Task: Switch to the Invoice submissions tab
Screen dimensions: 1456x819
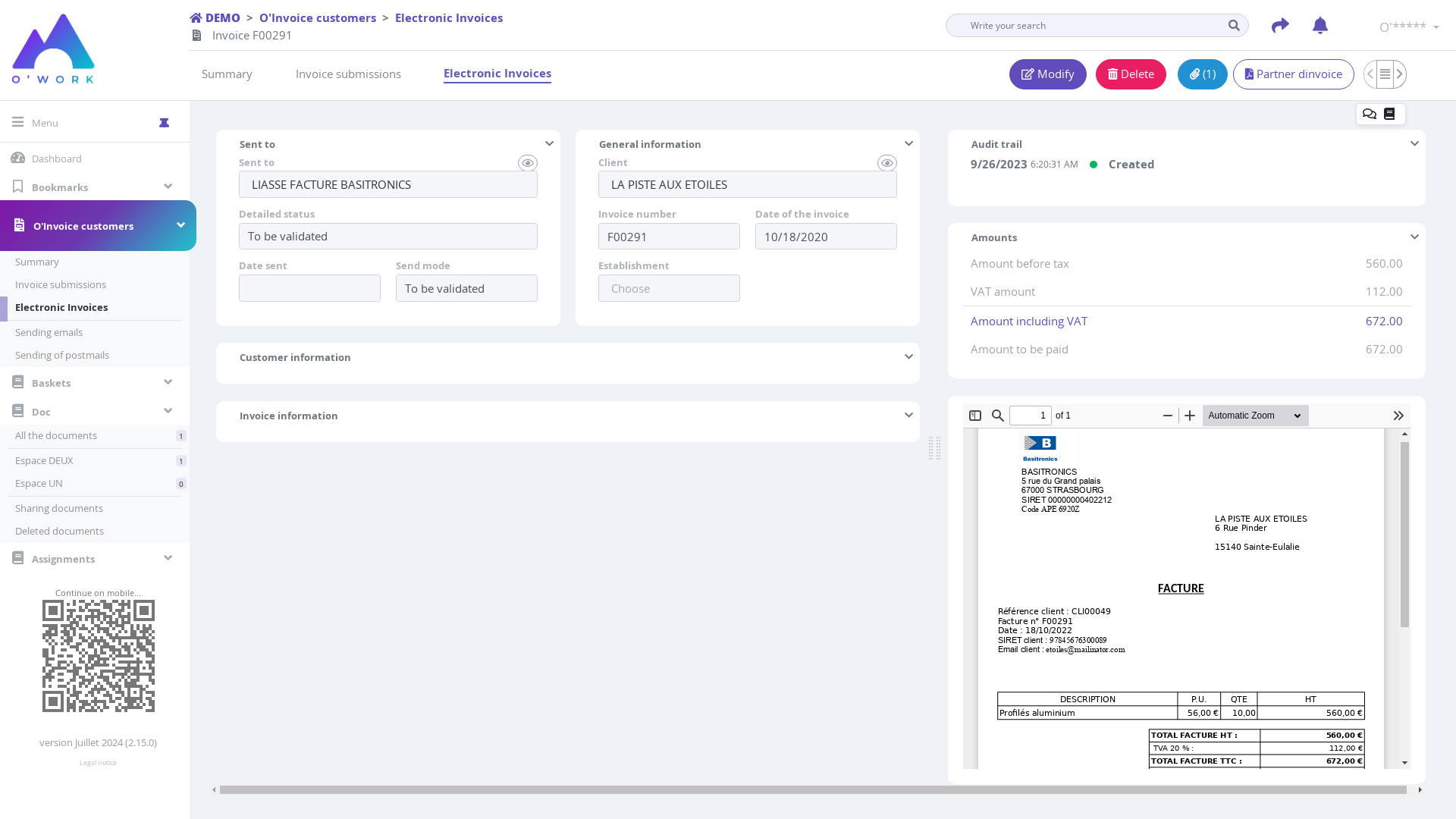Action: (348, 74)
